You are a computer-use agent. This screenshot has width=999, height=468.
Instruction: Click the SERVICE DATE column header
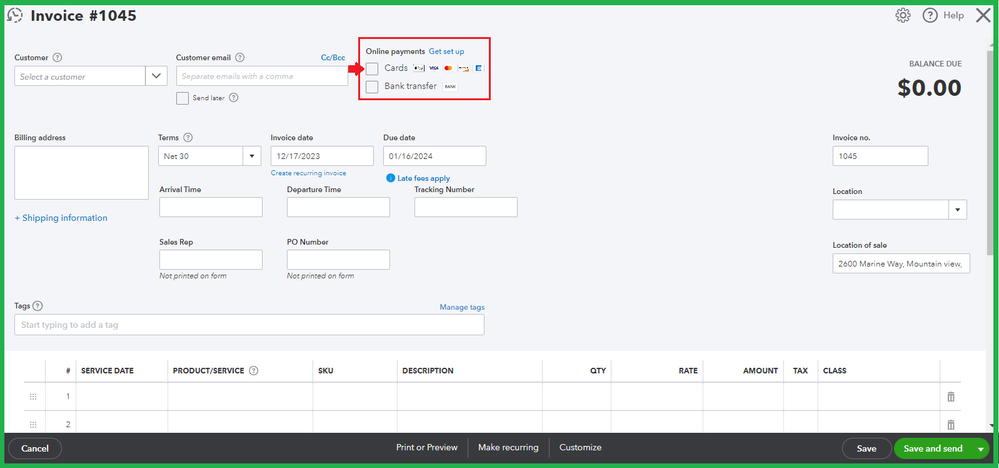107,371
